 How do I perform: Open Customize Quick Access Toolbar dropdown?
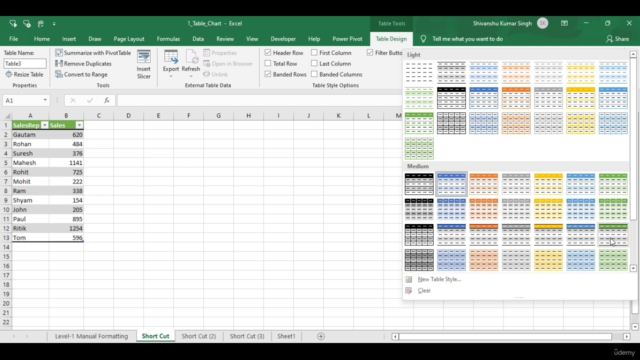pyautogui.click(x=54, y=24)
